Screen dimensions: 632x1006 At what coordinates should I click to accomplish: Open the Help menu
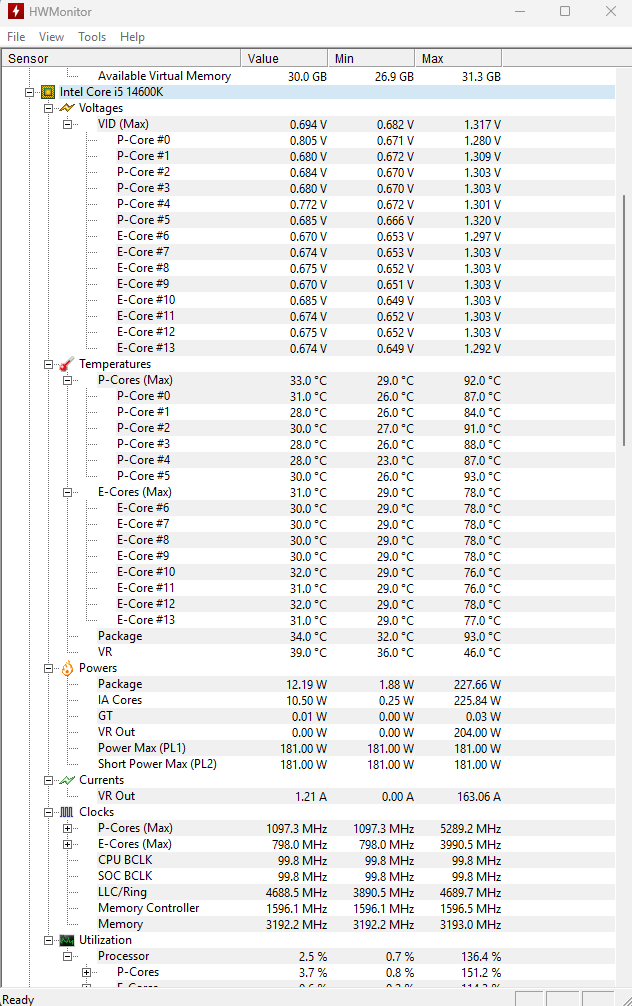[x=132, y=37]
